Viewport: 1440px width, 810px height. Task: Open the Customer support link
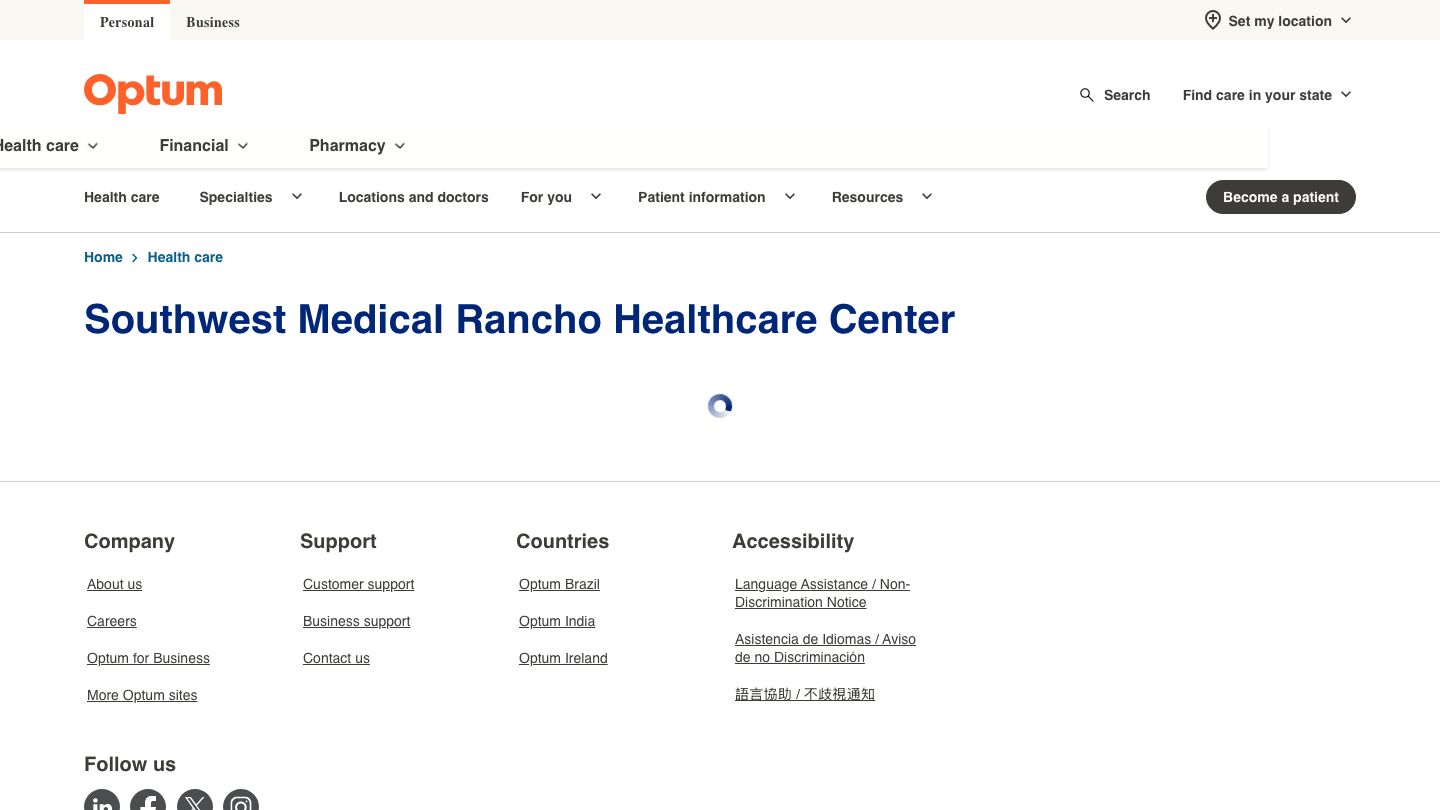tap(358, 584)
